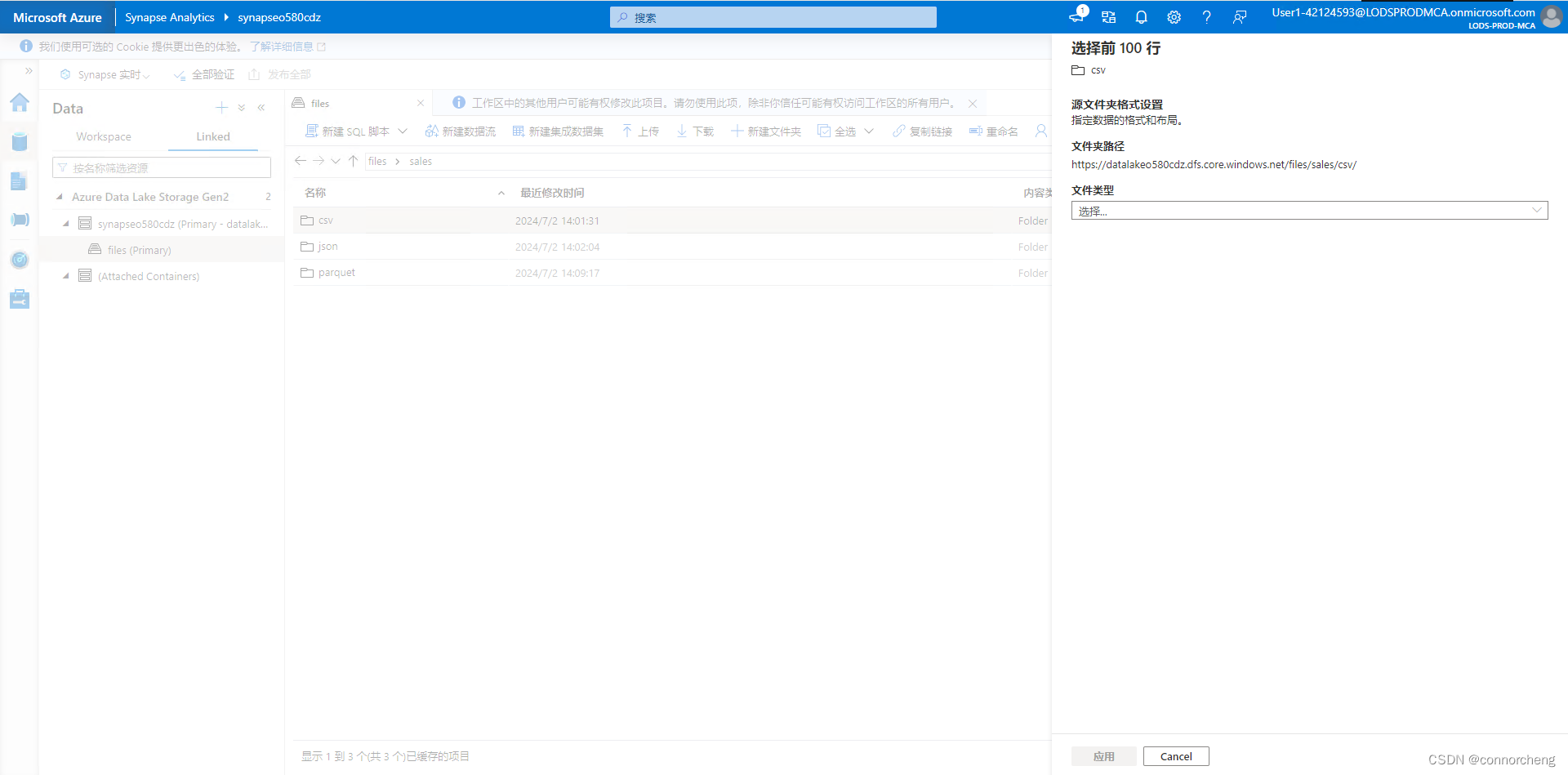The image size is (1568, 775).
Task: Dismiss the workspace warning banner
Action: 973,104
